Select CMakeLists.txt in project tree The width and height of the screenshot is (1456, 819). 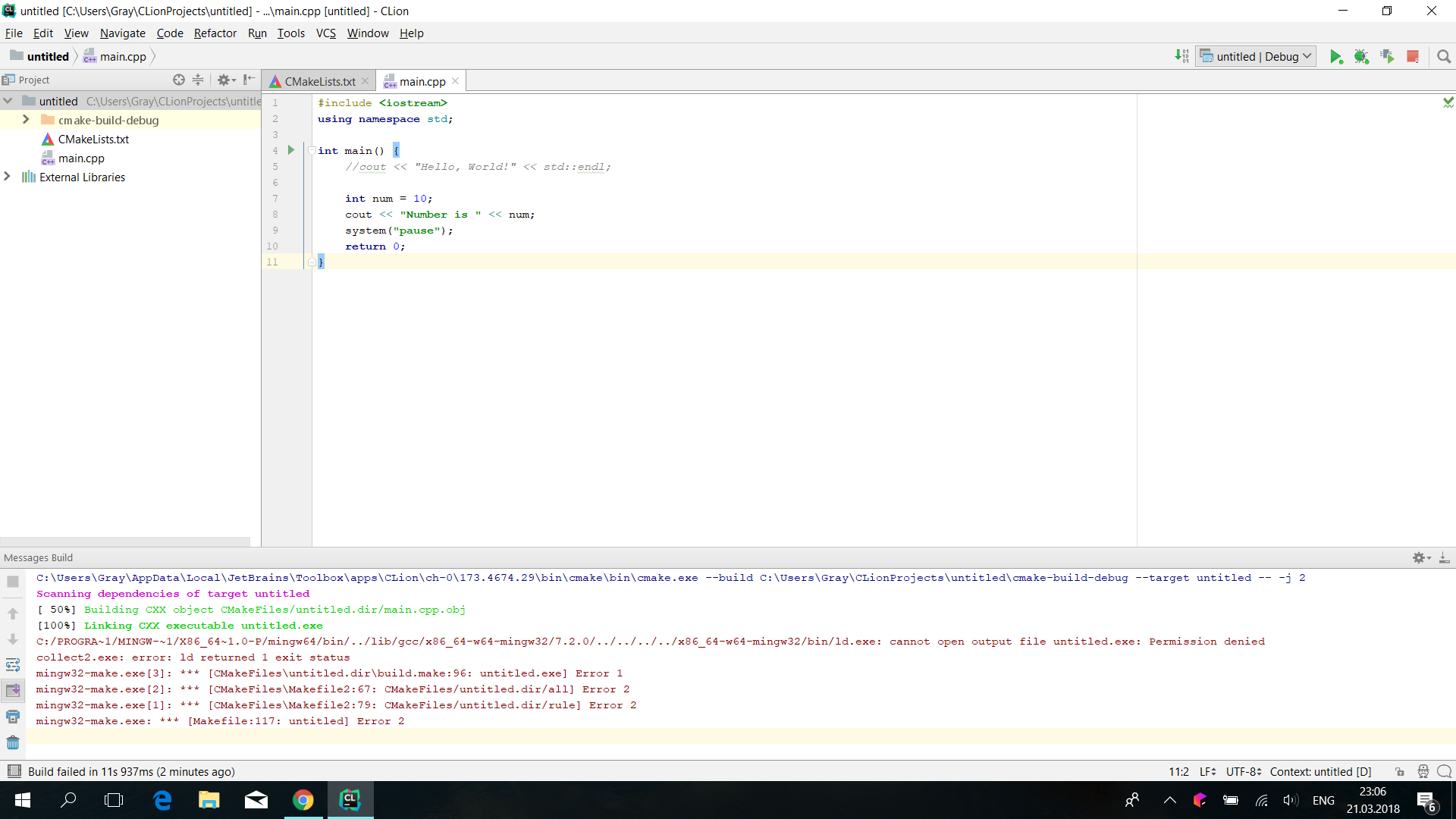(x=93, y=139)
